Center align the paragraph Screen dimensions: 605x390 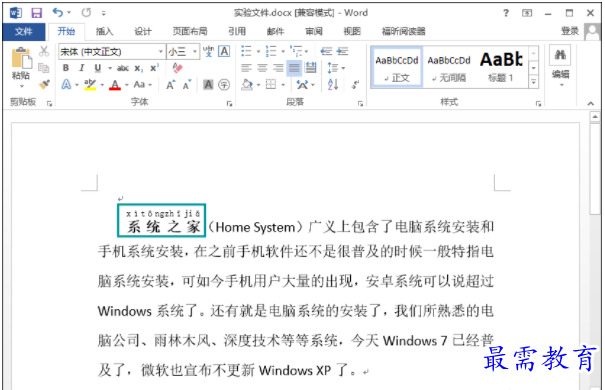[x=262, y=68]
